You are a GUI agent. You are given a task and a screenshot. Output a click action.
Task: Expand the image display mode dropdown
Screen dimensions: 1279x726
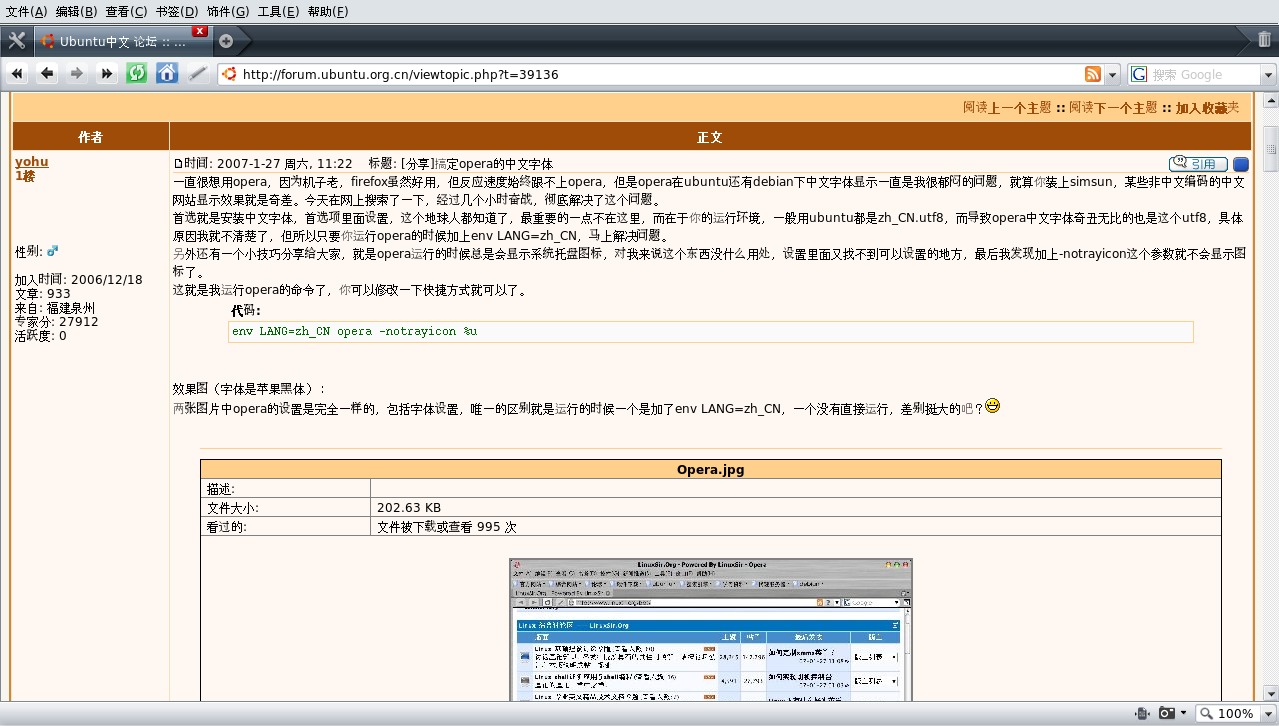[1184, 713]
